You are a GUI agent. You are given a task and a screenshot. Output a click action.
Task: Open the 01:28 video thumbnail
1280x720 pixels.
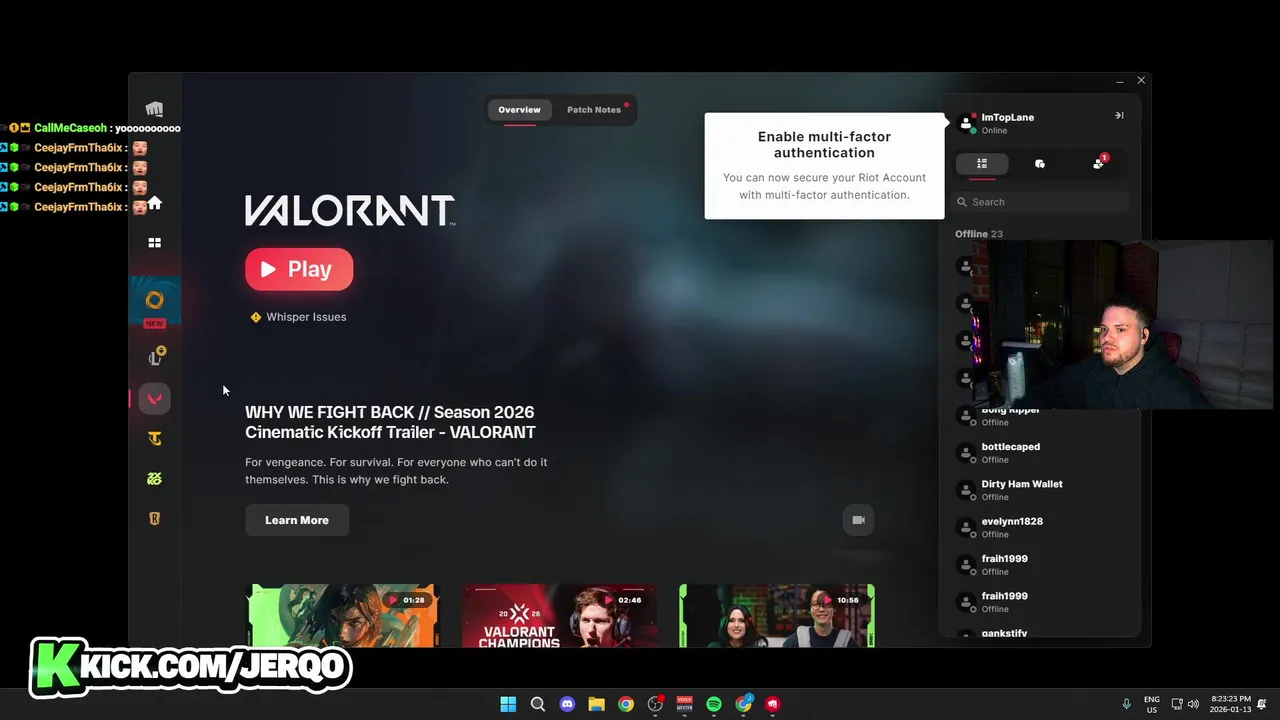point(343,615)
